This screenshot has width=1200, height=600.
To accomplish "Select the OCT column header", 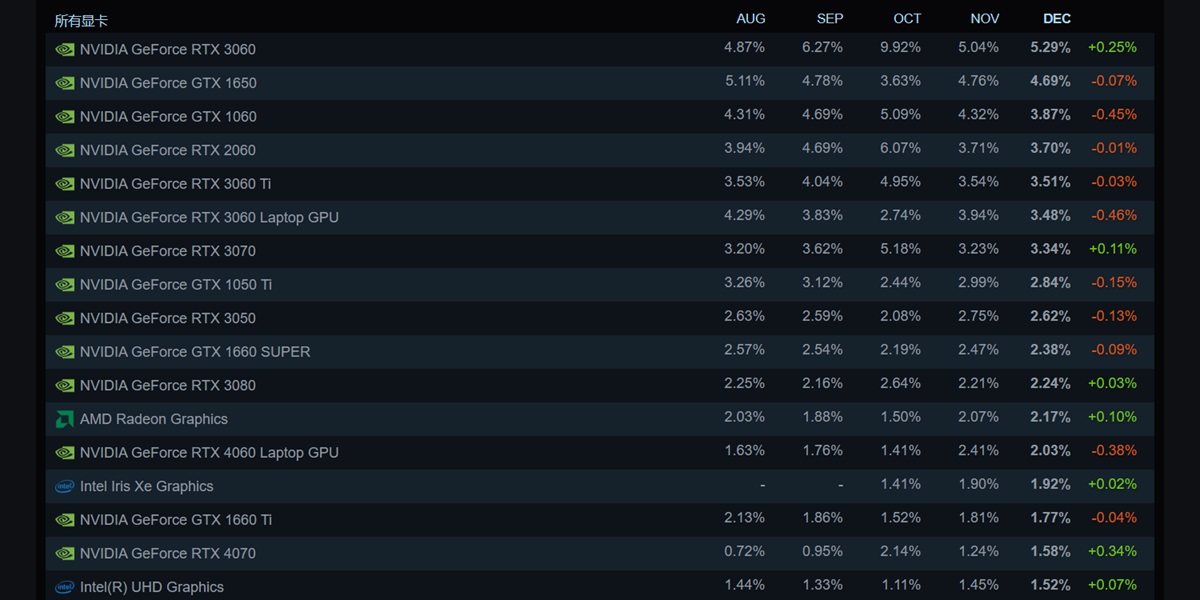I will point(907,19).
